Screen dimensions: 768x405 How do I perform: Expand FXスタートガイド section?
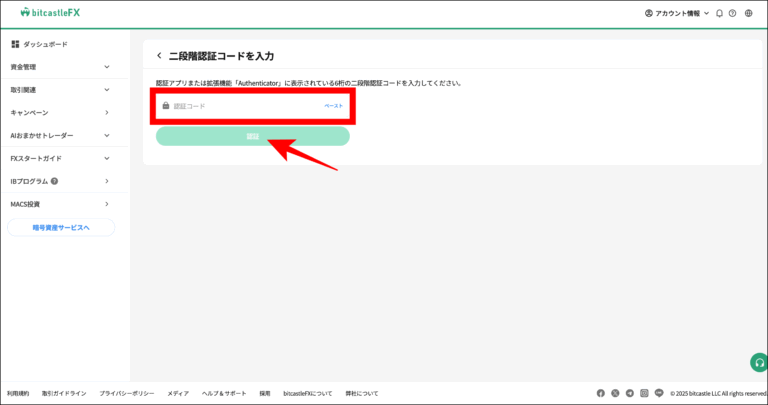pyautogui.click(x=61, y=159)
